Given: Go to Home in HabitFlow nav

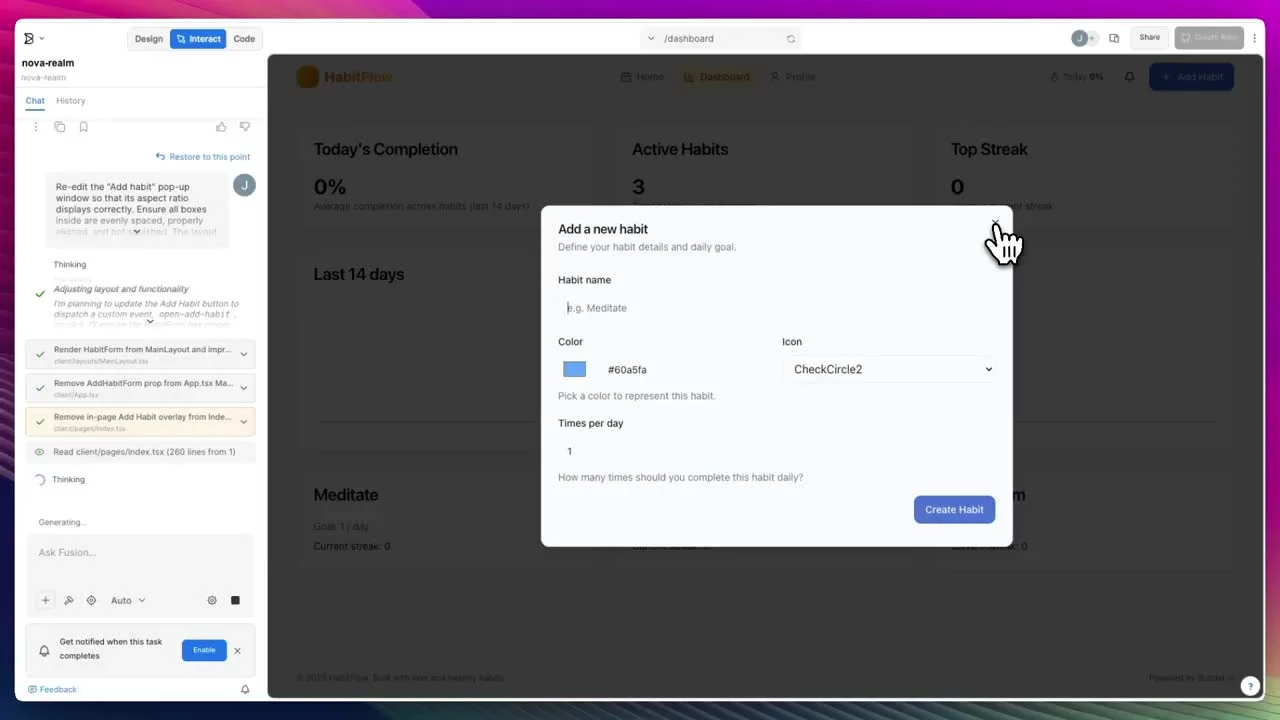Looking at the screenshot, I should (642, 77).
